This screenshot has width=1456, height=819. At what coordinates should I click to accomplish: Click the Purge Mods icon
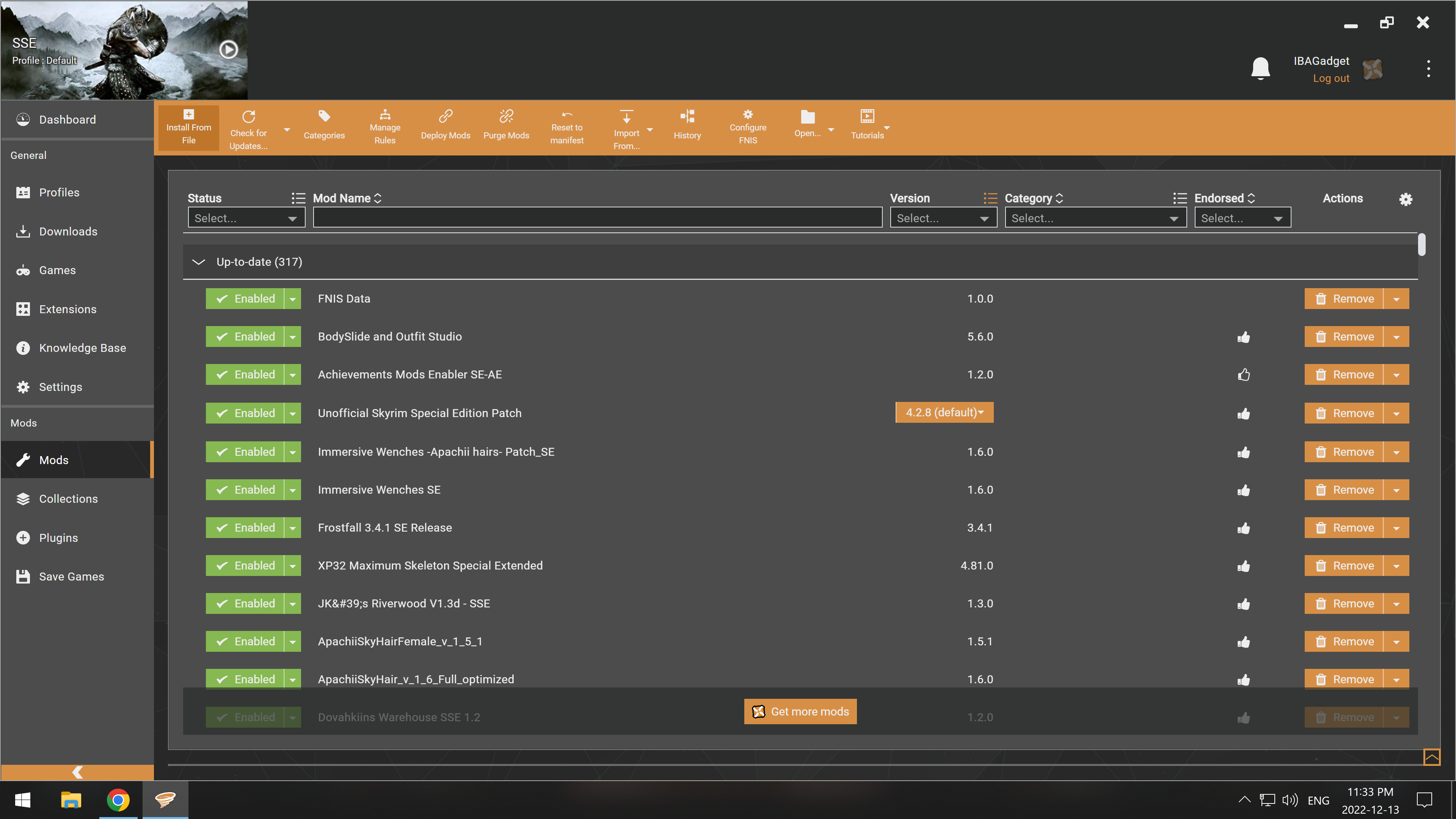(x=506, y=117)
